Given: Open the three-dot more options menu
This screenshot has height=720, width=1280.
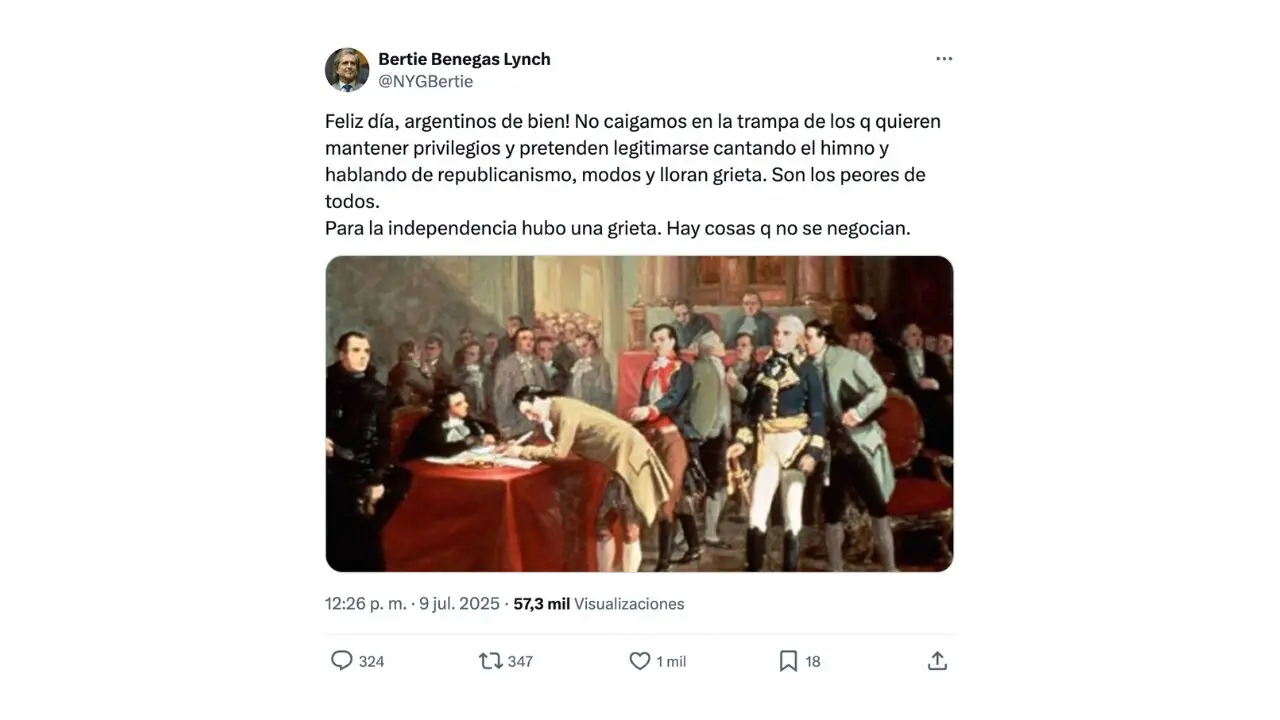Looking at the screenshot, I should pyautogui.click(x=944, y=59).
